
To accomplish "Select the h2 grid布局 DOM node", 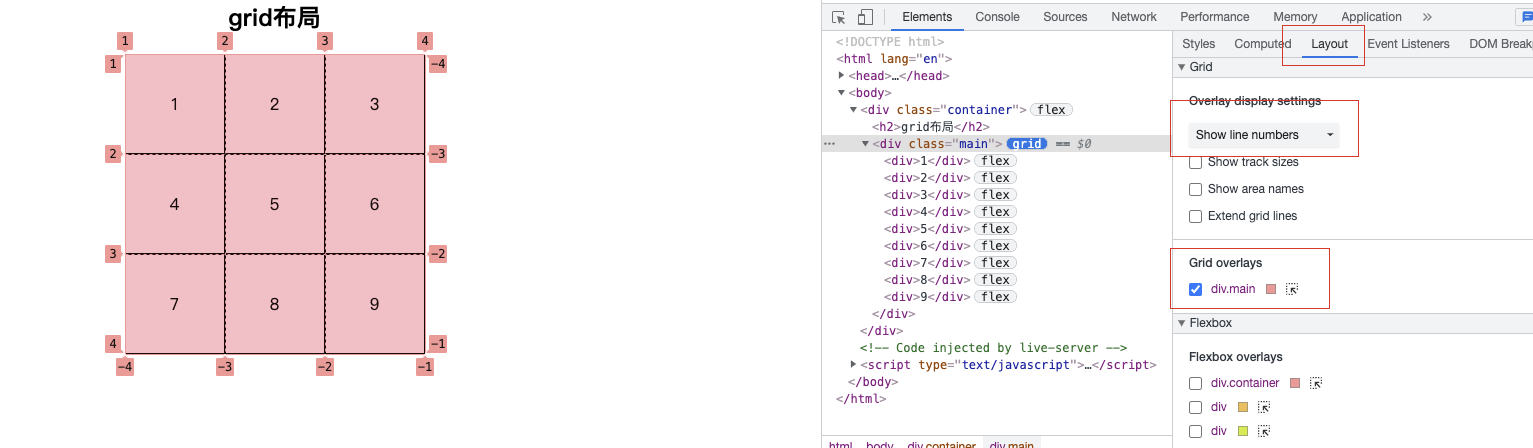I will point(930,127).
